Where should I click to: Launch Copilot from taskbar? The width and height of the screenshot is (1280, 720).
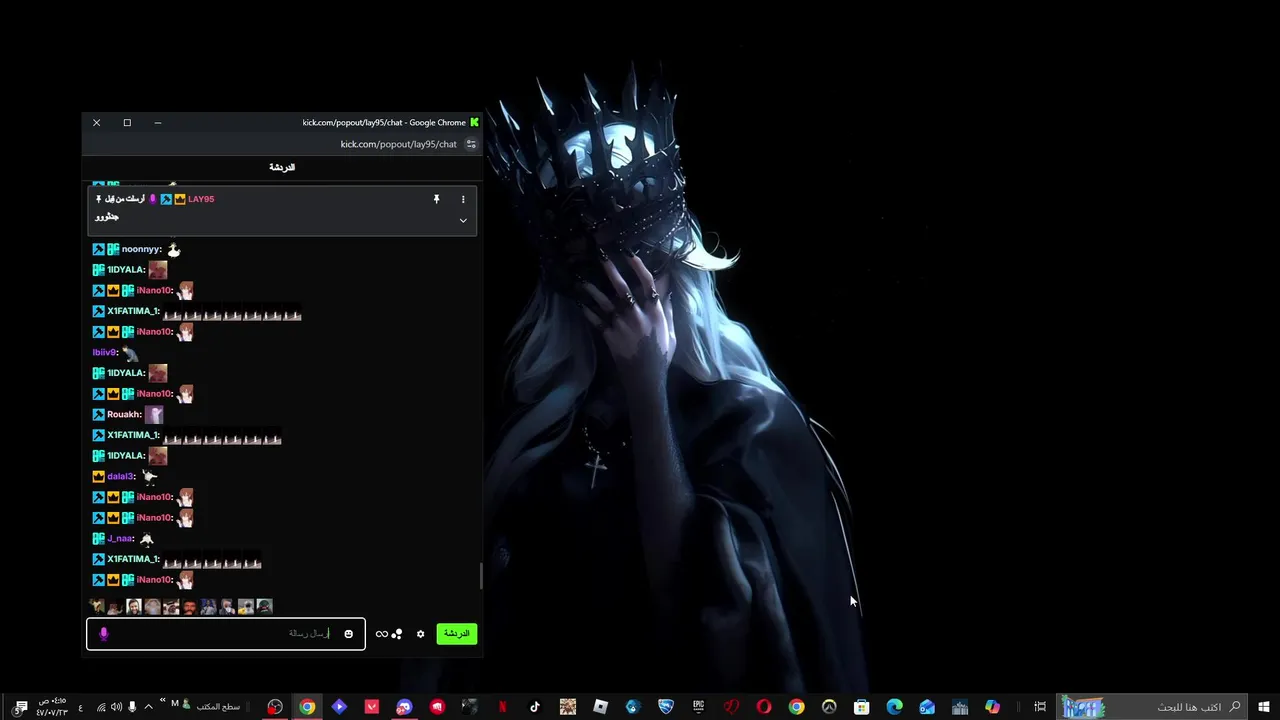(x=992, y=706)
